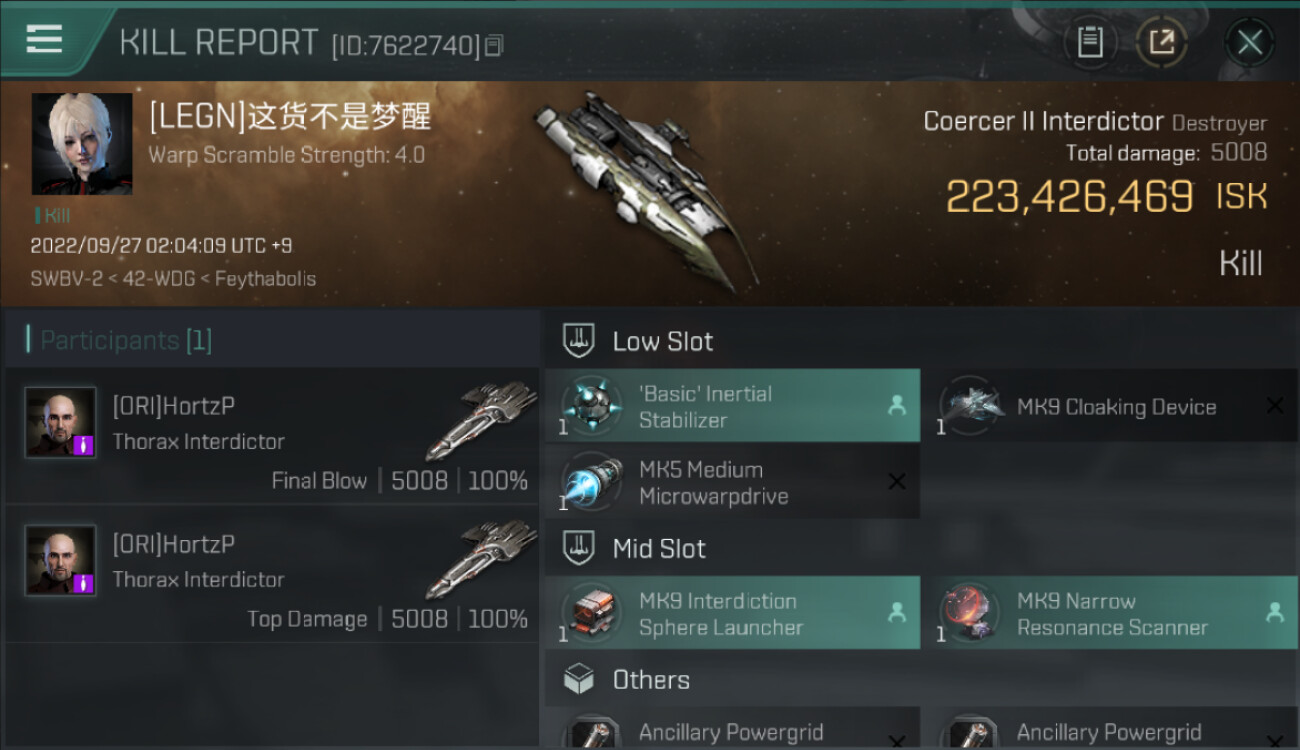Screen dimensions: 1300x750
Task: Select the MK9 Cloaking Device icon
Action: (x=969, y=406)
